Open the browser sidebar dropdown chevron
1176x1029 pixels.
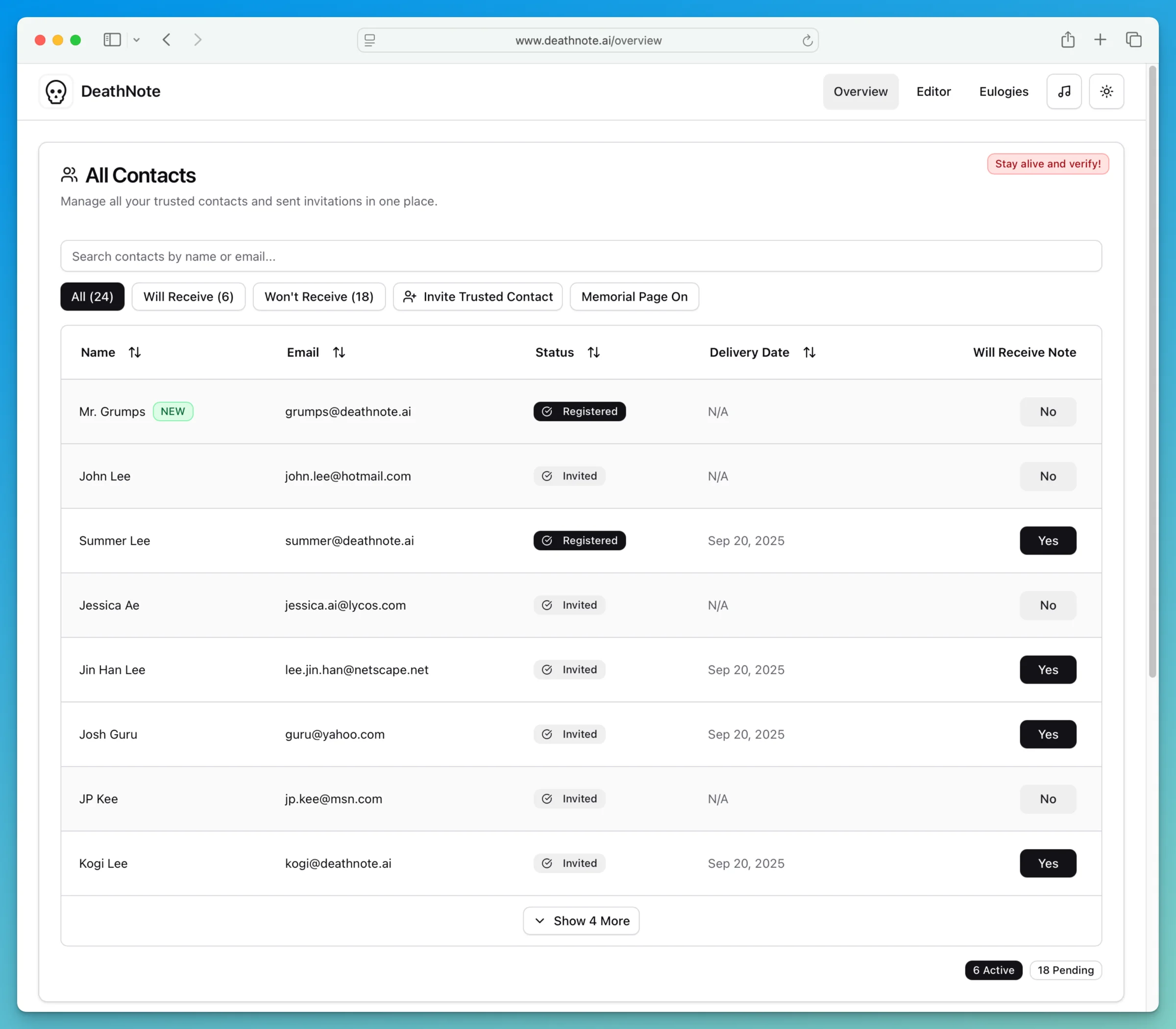tap(136, 40)
